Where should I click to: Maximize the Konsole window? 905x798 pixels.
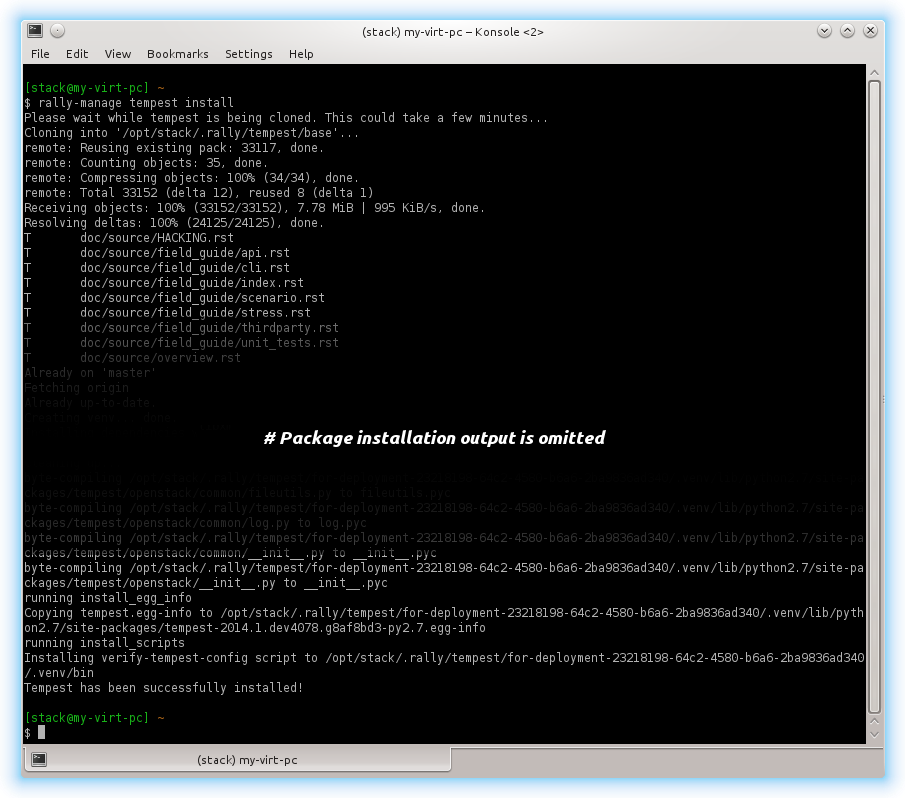click(847, 31)
